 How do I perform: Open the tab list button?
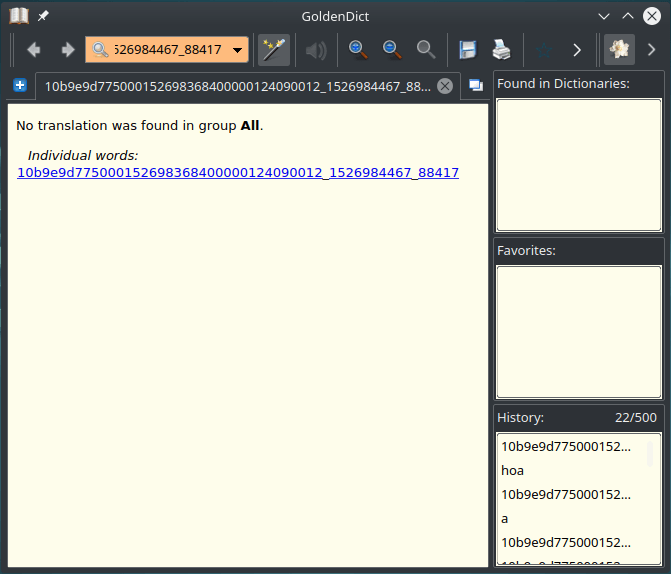[476, 86]
